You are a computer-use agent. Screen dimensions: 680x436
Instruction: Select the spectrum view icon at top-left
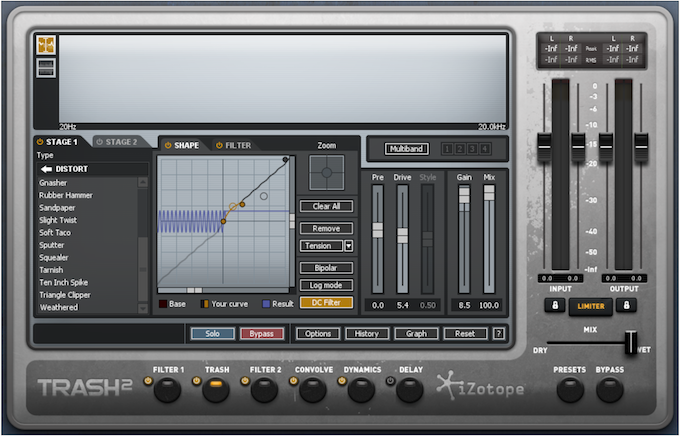click(46, 45)
